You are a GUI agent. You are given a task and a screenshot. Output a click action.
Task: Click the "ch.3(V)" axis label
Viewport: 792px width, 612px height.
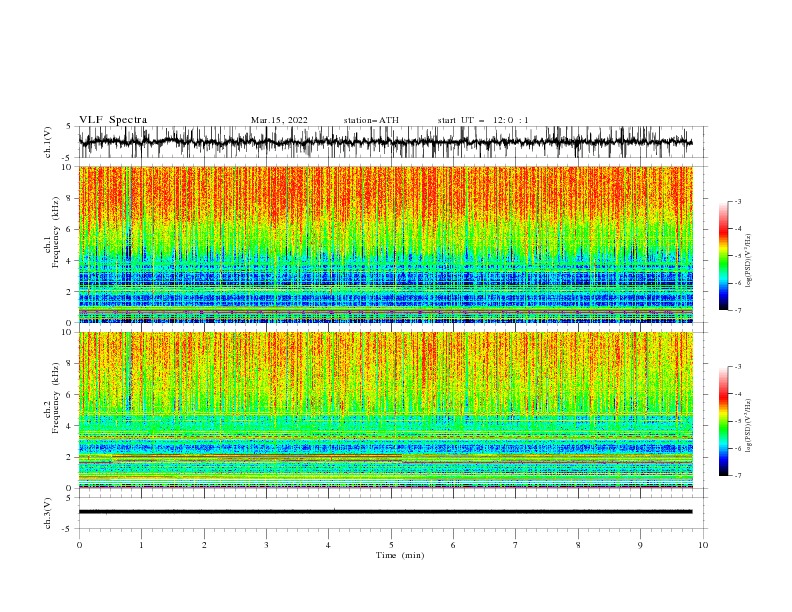point(48,513)
